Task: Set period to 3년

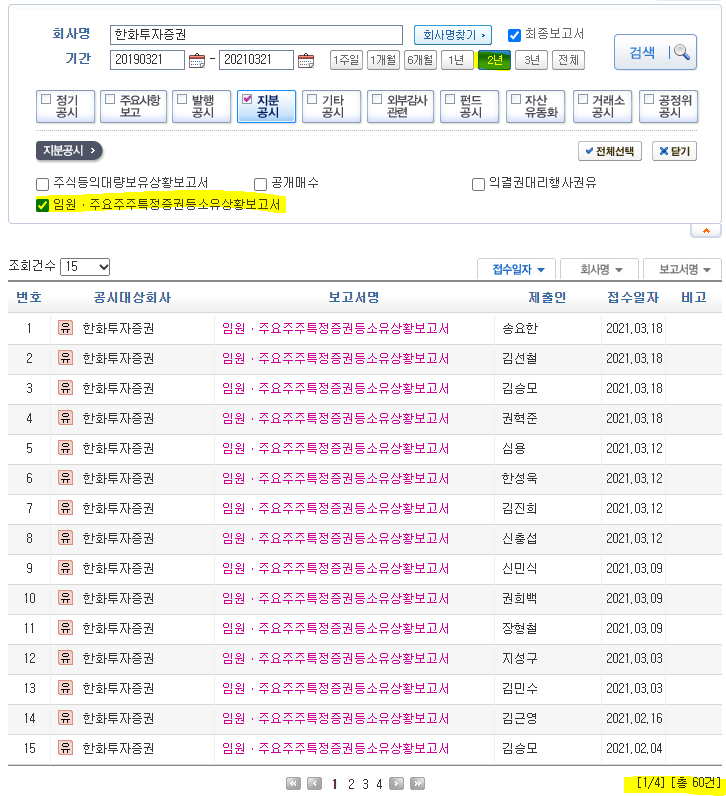Action: click(532, 60)
